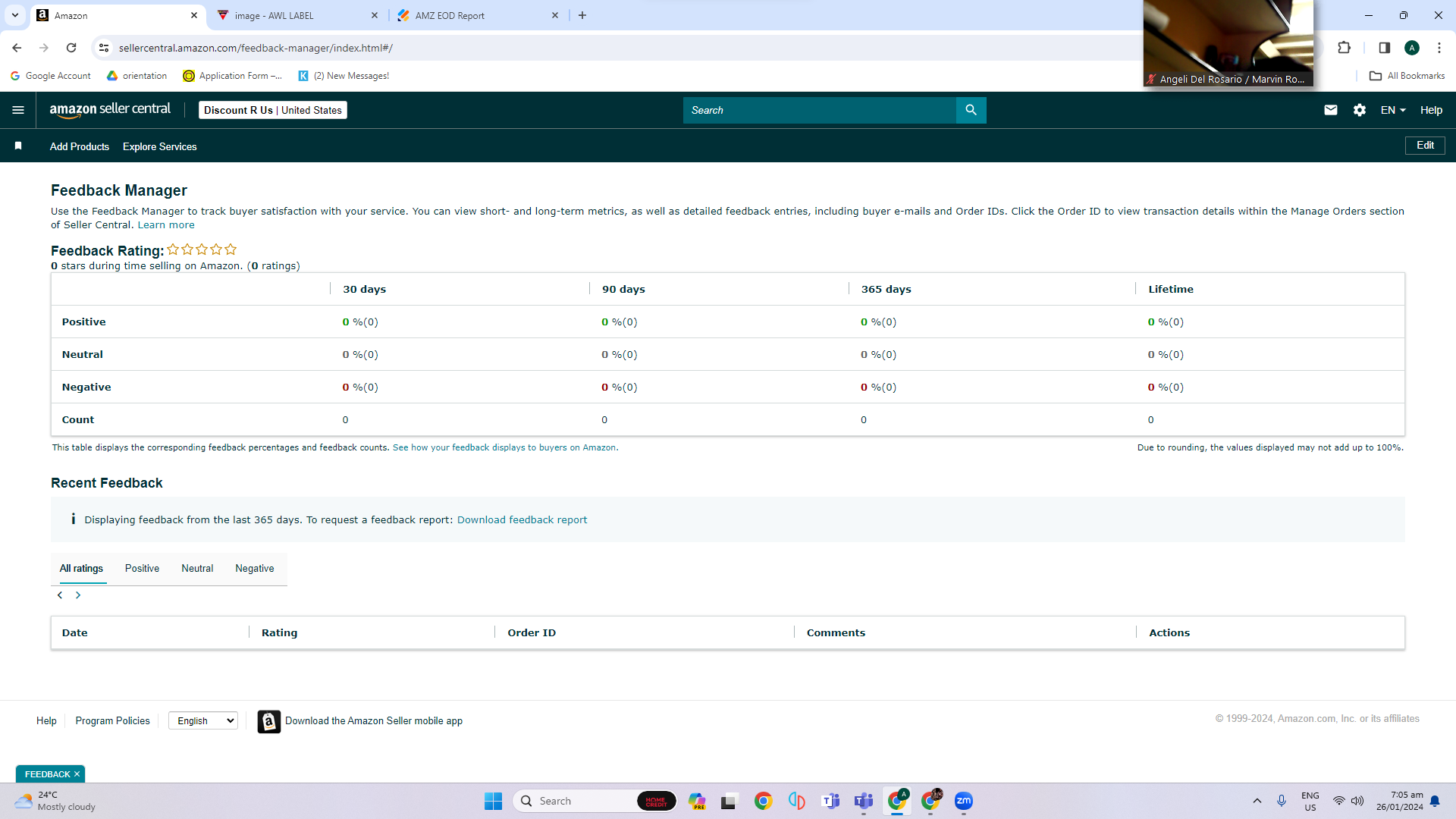Open the orientation bookmark
Viewport: 1456px width, 819px height.
(137, 76)
